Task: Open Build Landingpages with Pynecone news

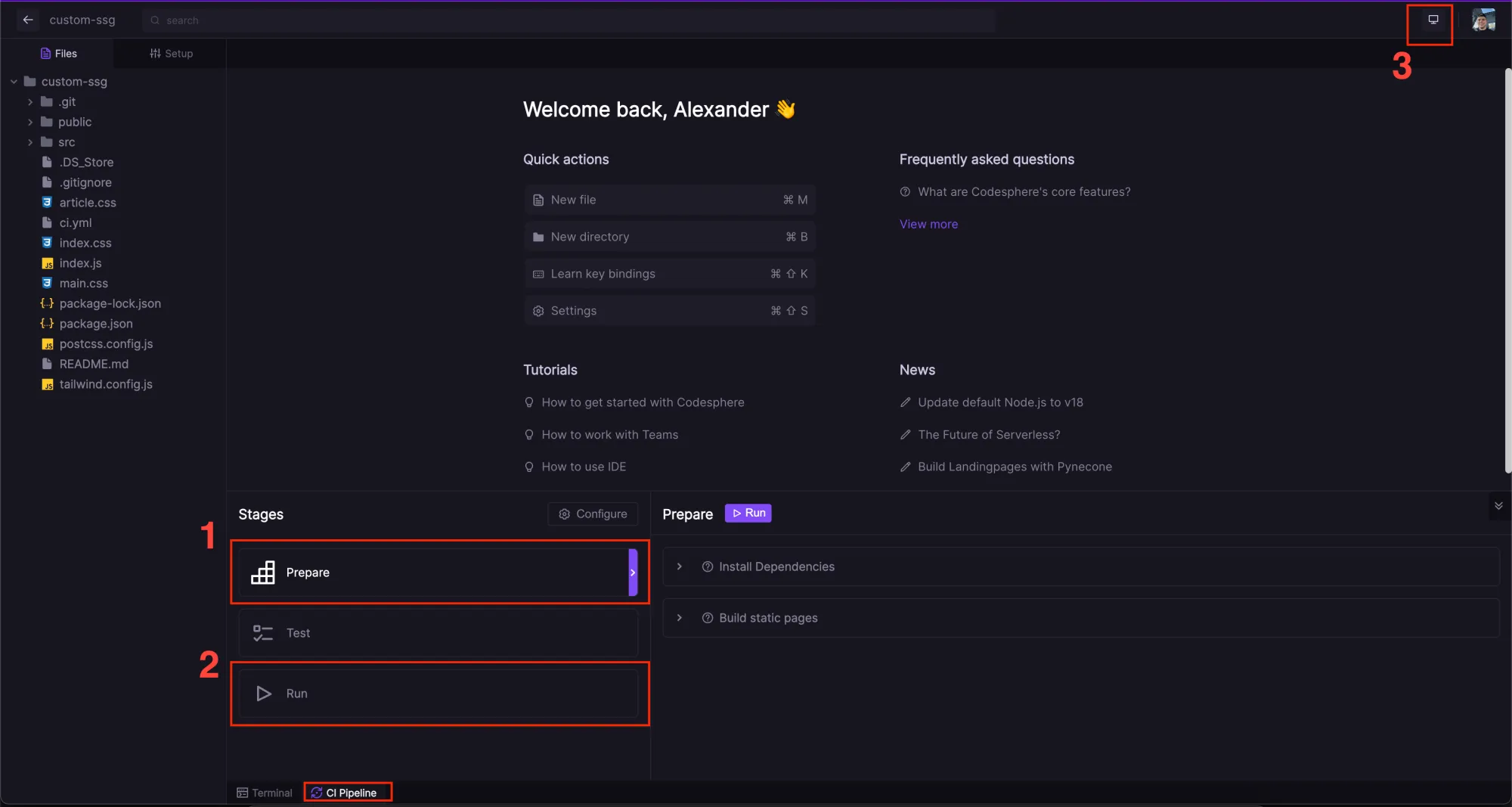Action: pos(1015,467)
